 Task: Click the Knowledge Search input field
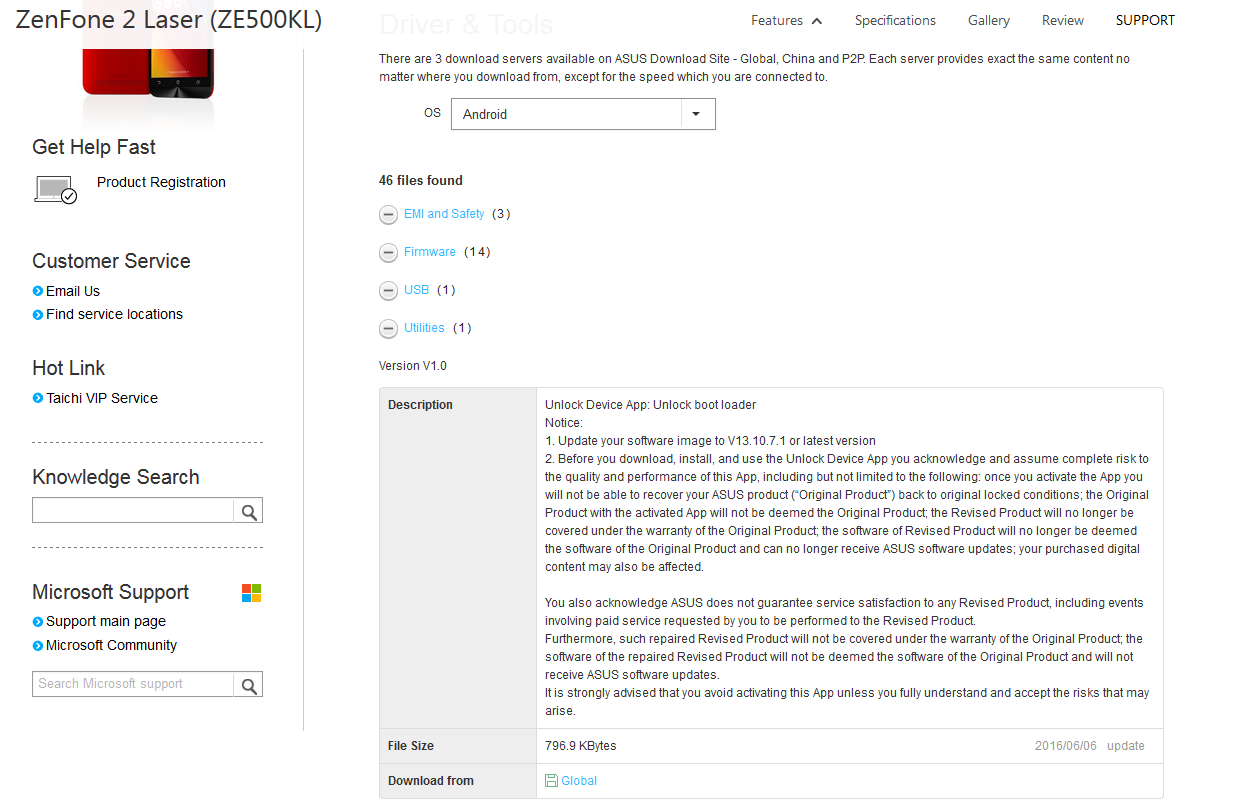(x=133, y=511)
